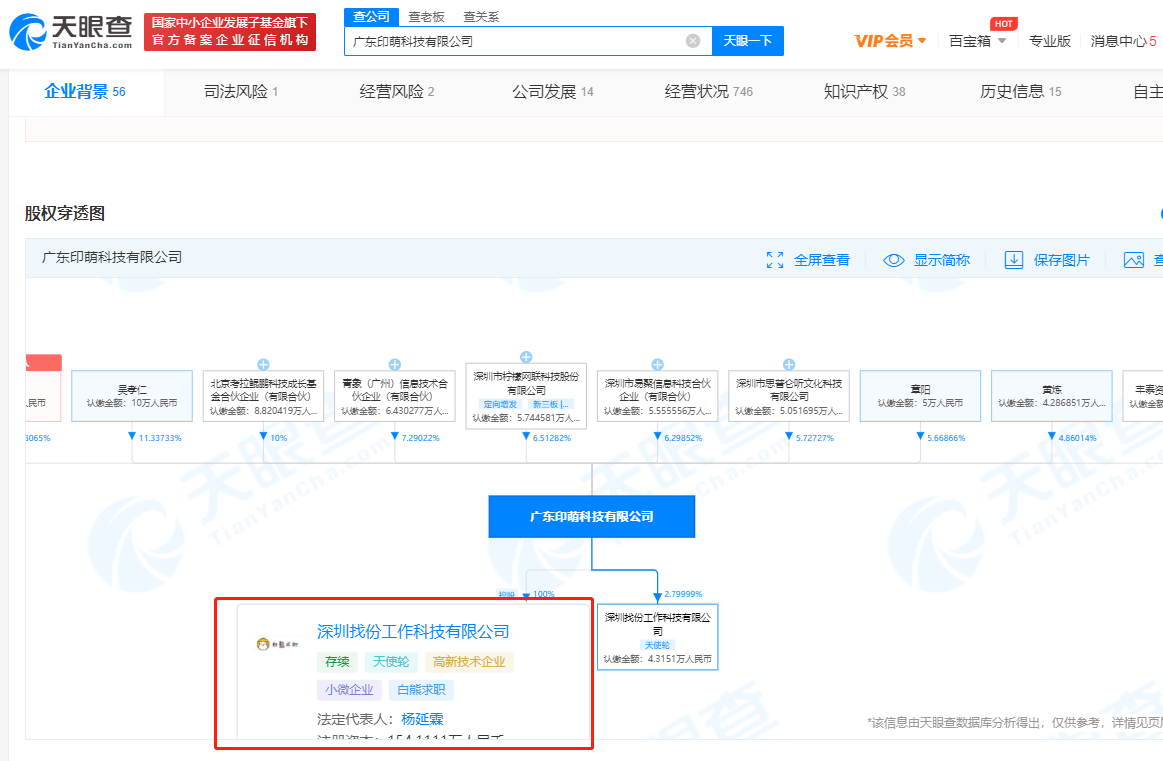
Task: Click the 天眼一下 search button
Action: 747,40
